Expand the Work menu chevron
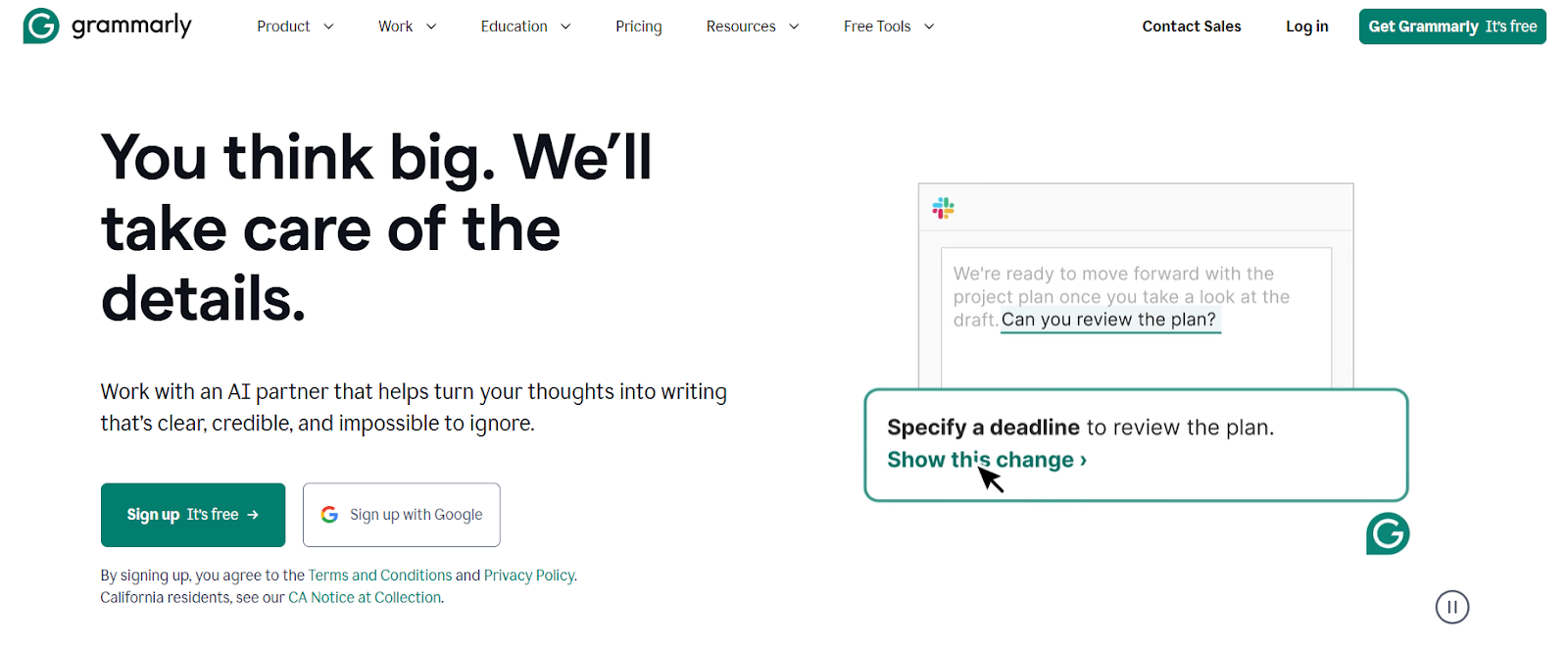This screenshot has height=655, width=1568. (x=431, y=26)
